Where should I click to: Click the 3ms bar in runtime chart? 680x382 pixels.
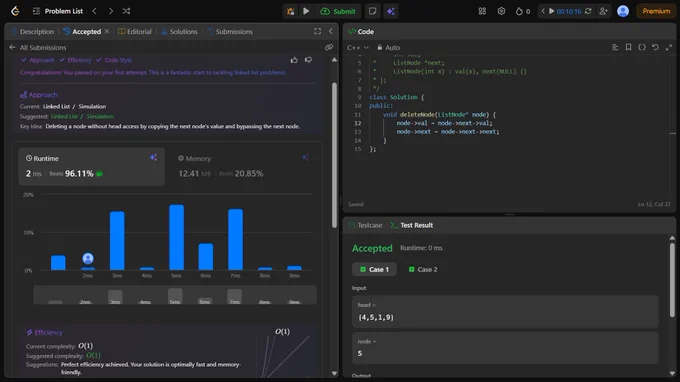(x=117, y=241)
